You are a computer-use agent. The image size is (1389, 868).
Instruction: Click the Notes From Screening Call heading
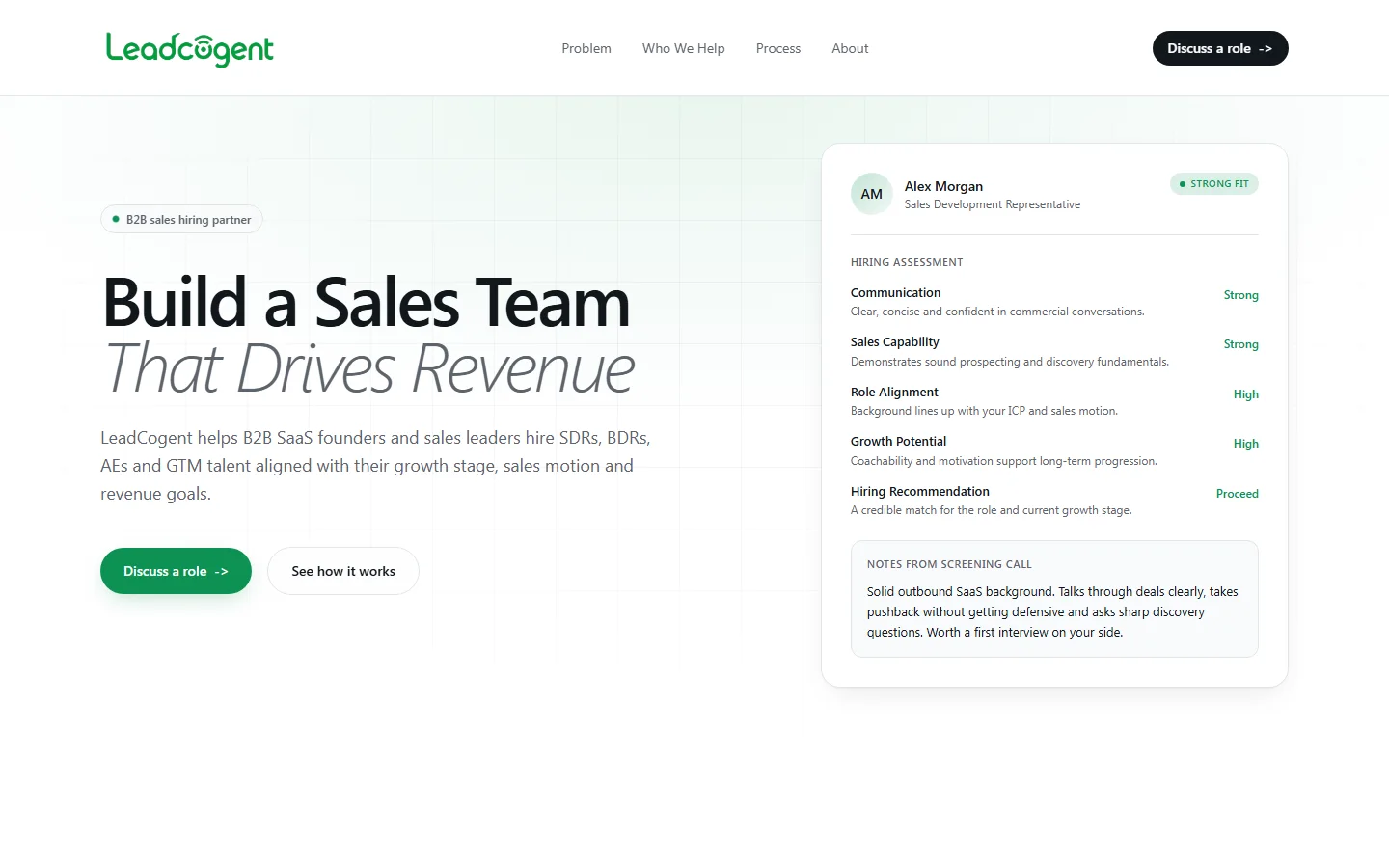click(949, 564)
